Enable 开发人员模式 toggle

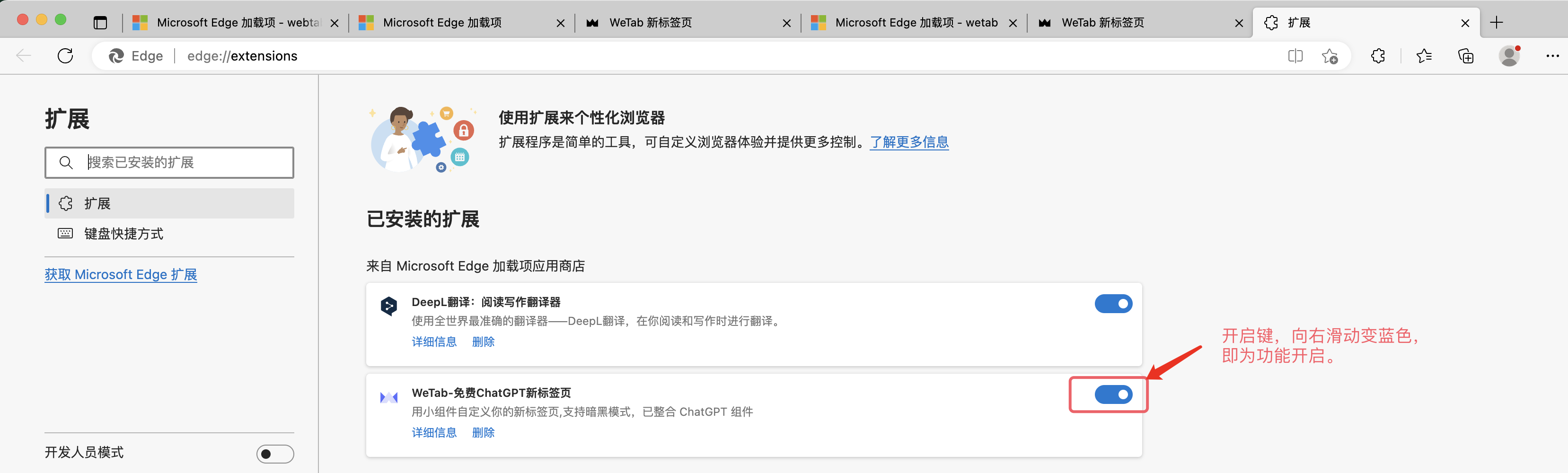[274, 454]
